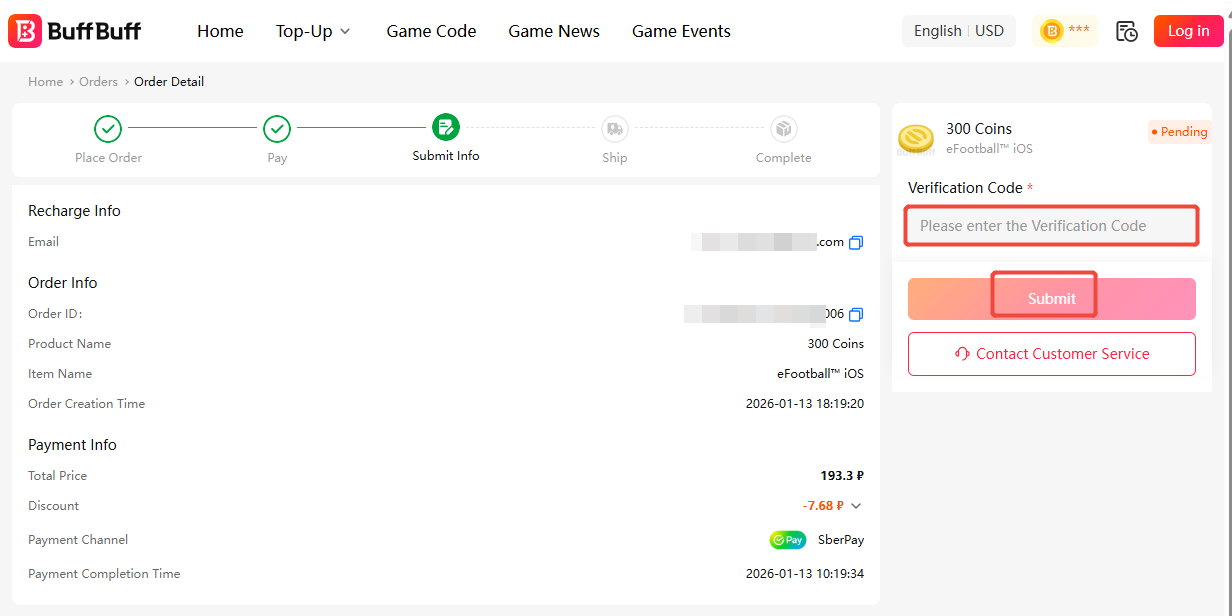Navigate to Orders in breadcrumb
1232x616 pixels.
(x=98, y=82)
